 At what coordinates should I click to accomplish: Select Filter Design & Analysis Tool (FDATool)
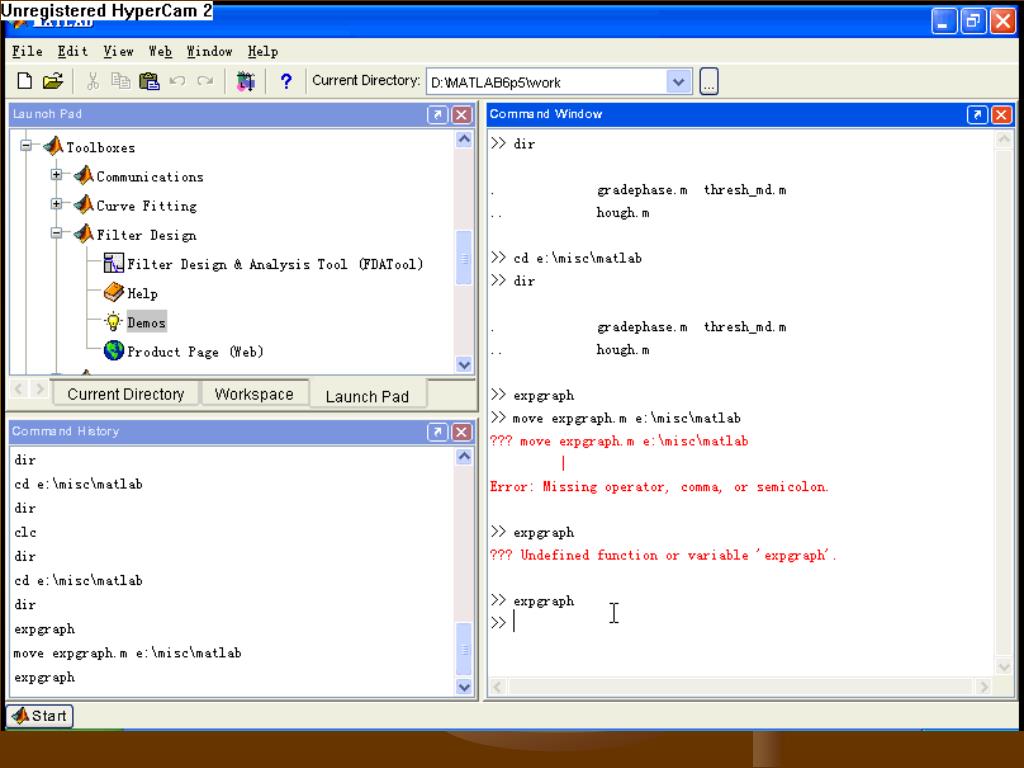[275, 264]
